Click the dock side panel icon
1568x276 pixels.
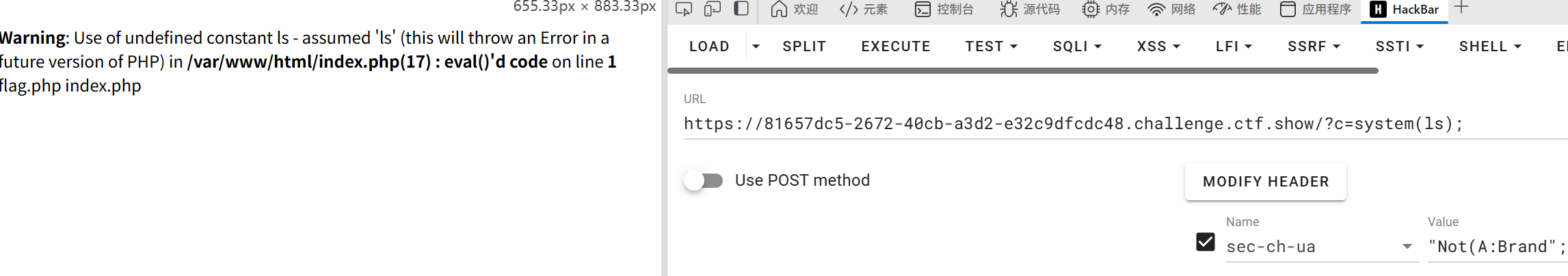click(741, 9)
